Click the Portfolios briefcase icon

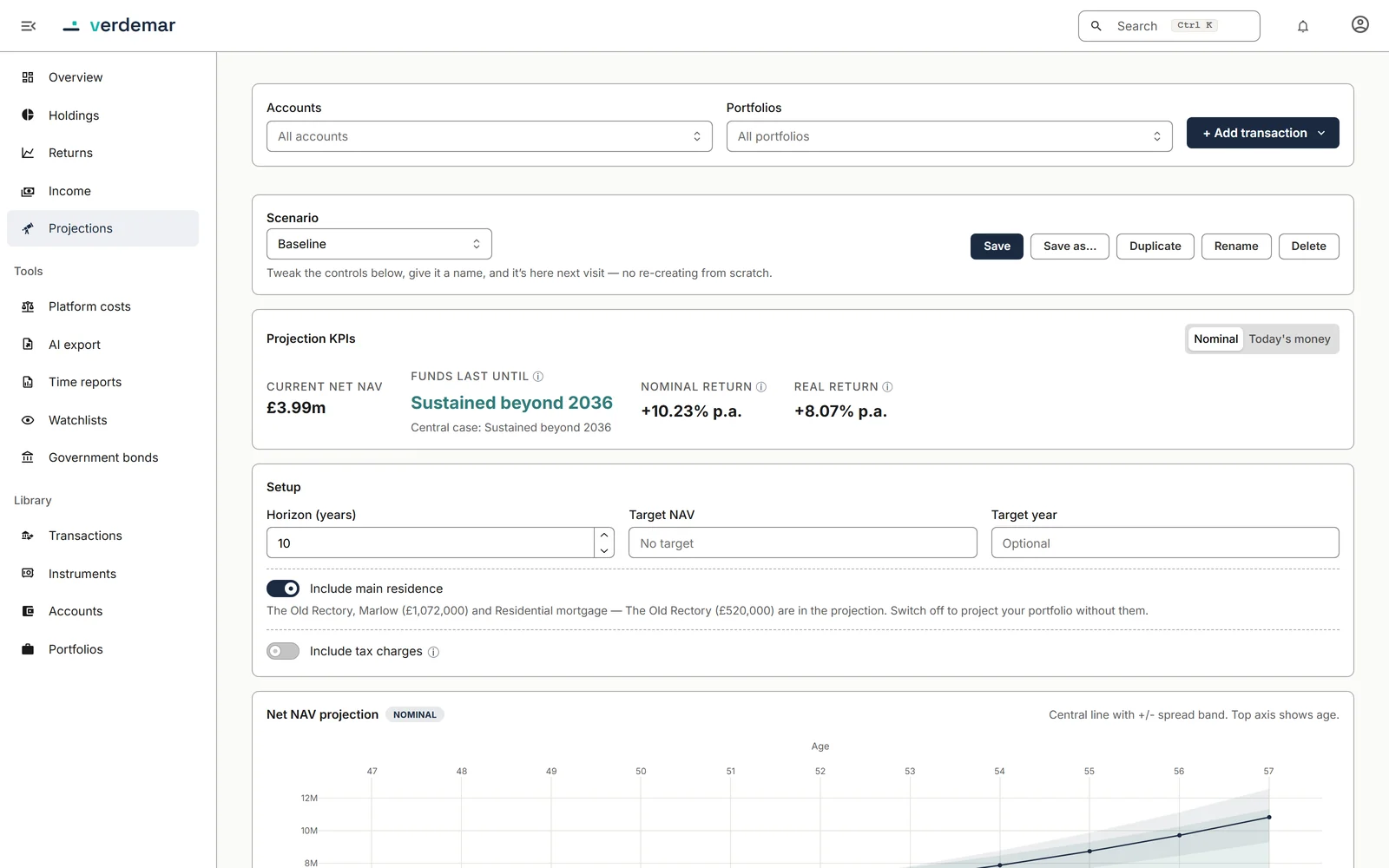[28, 649]
